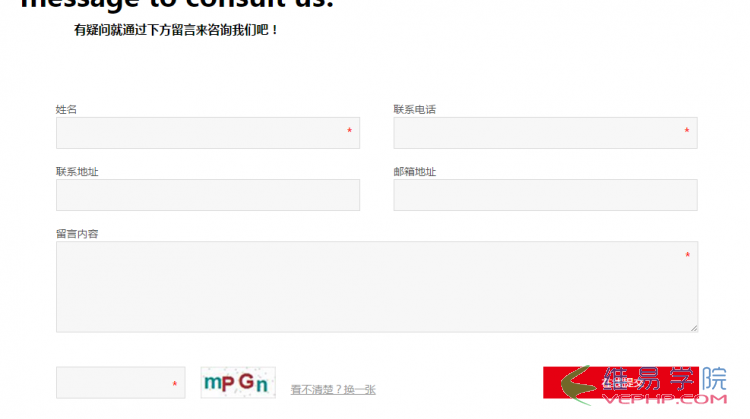Click the 有疑问就通过下方留言来咨询我们吧 subtitle text
The height and width of the screenshot is (419, 750).
point(176,30)
